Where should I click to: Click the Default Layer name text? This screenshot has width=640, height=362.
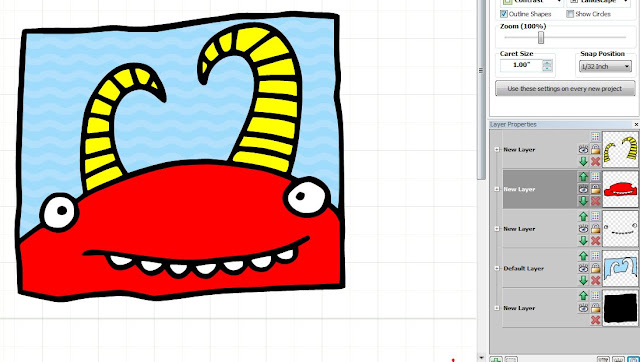coord(523,269)
